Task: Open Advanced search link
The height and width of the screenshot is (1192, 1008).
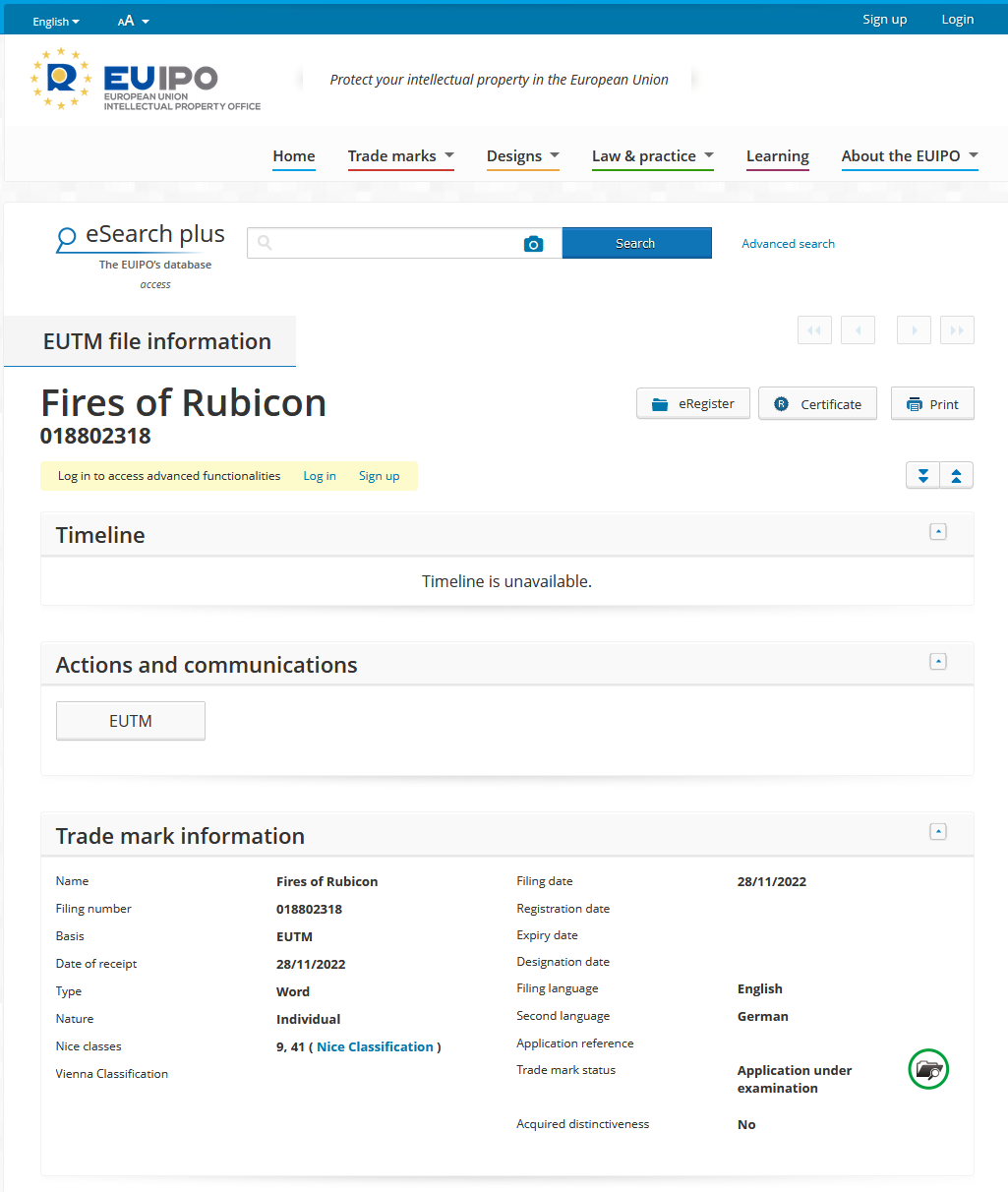Action: [788, 244]
